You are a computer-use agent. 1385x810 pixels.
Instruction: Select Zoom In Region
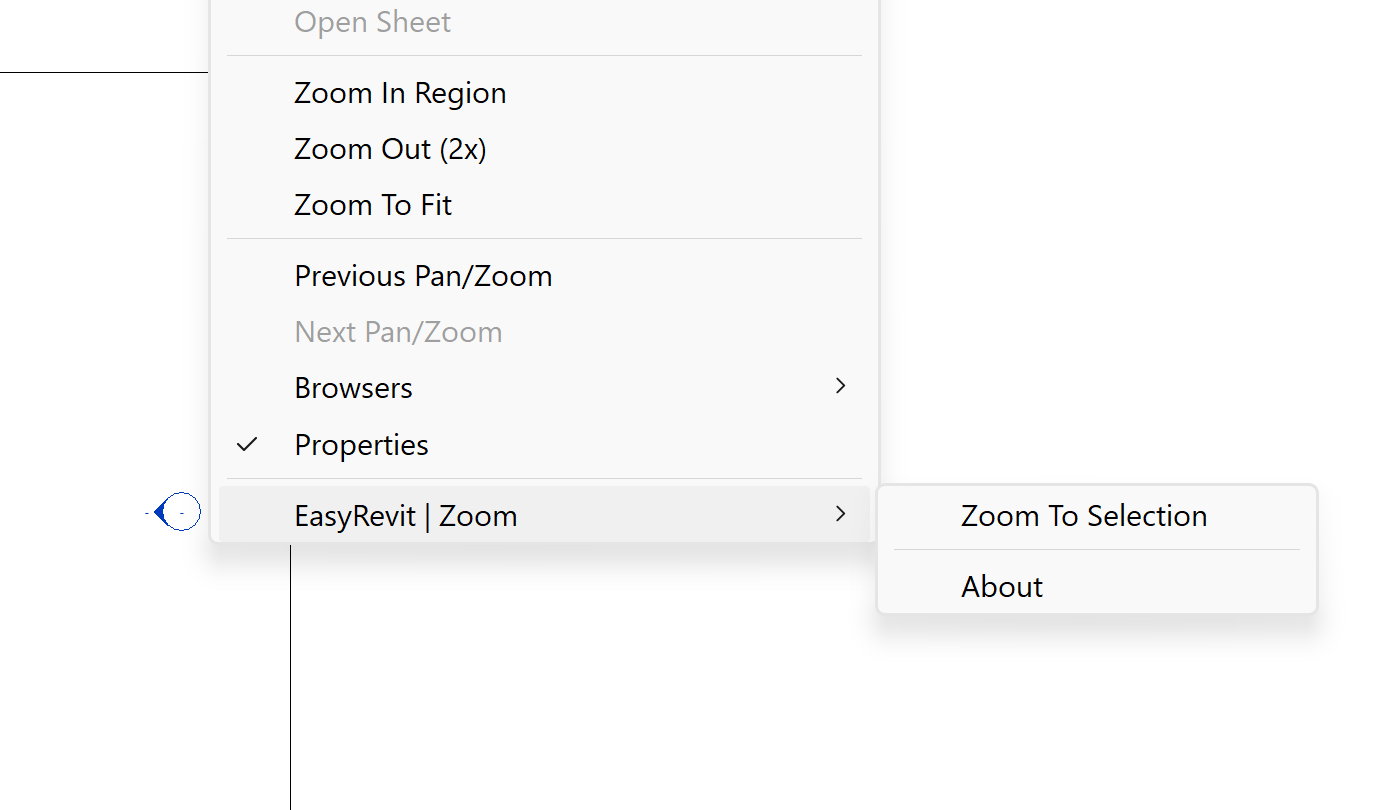point(400,93)
